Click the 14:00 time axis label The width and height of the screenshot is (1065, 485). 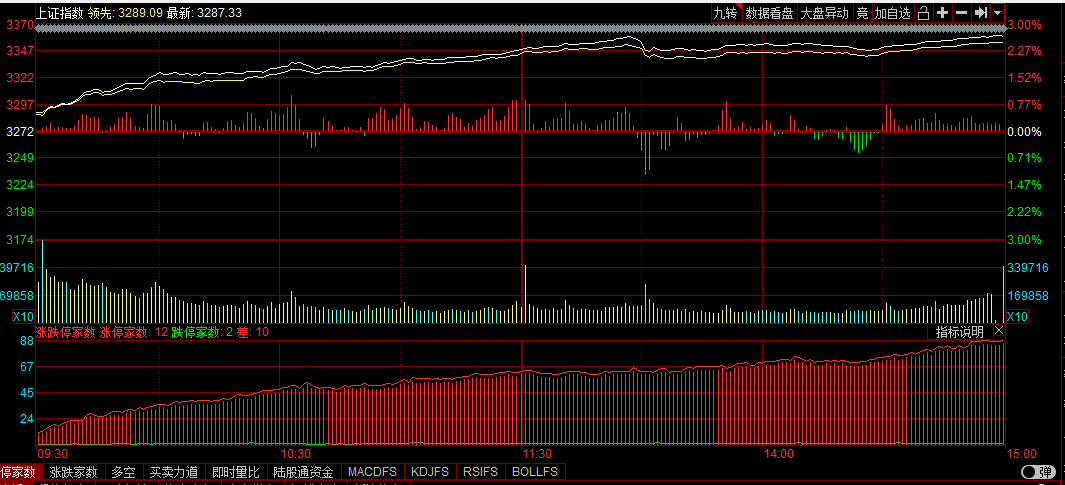(x=779, y=453)
